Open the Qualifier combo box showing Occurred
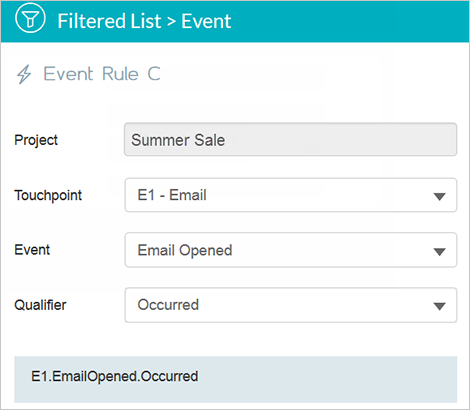Image resolution: width=470 pixels, height=410 pixels. (291, 305)
